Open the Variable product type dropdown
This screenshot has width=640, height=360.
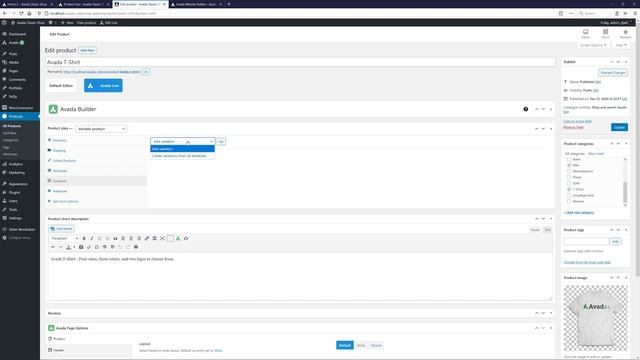(x=101, y=129)
